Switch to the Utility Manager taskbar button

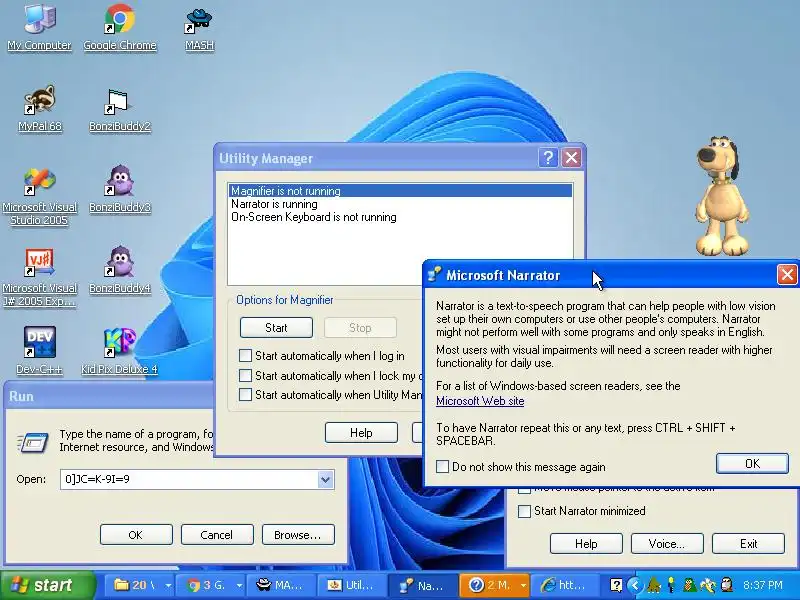[x=352, y=585]
